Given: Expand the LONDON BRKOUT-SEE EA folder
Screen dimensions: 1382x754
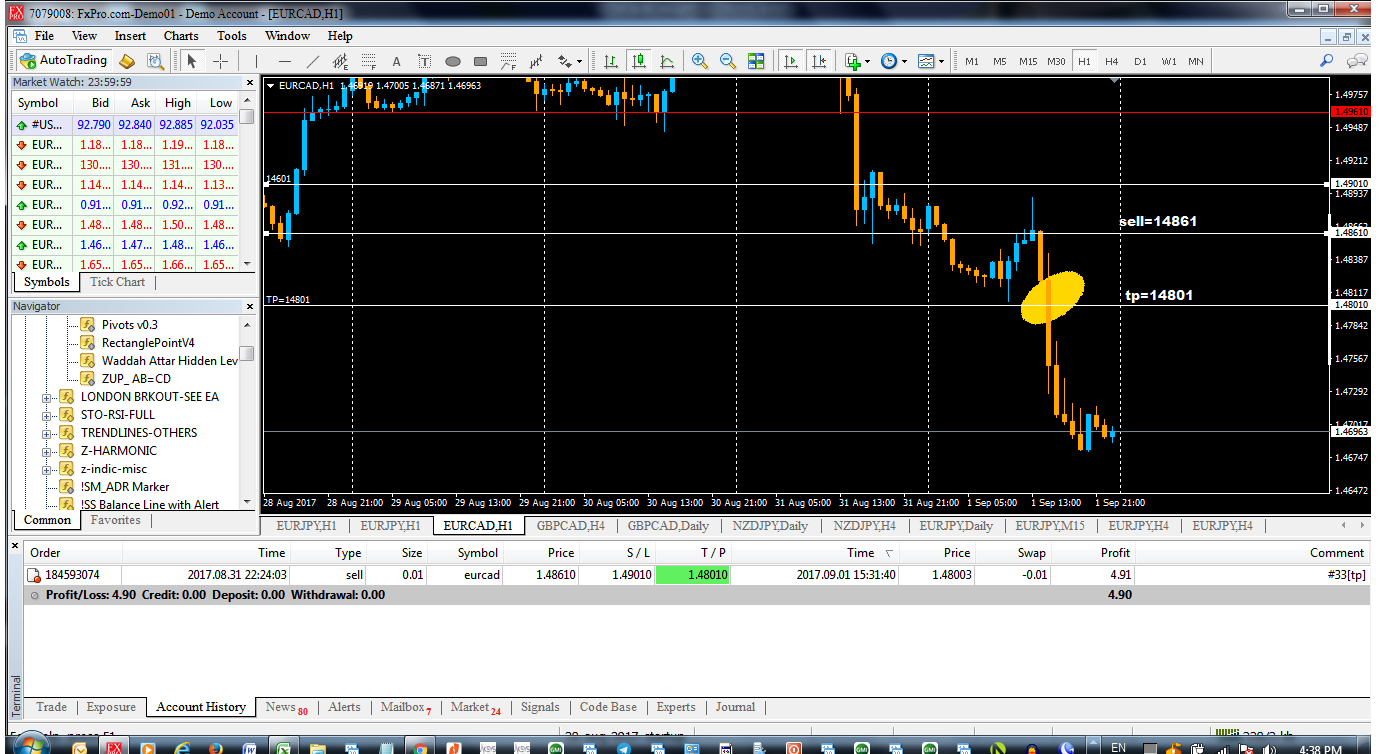Looking at the screenshot, I should pyautogui.click(x=47, y=397).
